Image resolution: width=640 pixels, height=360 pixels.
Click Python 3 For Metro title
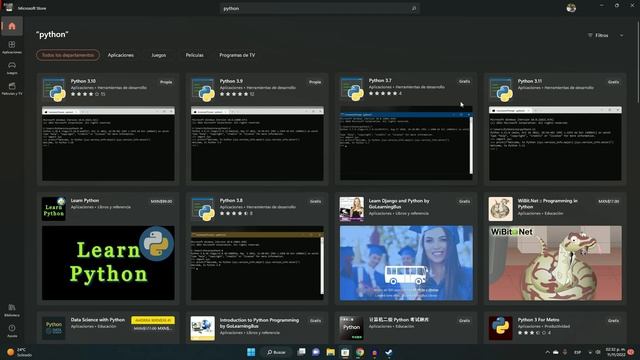(538, 320)
